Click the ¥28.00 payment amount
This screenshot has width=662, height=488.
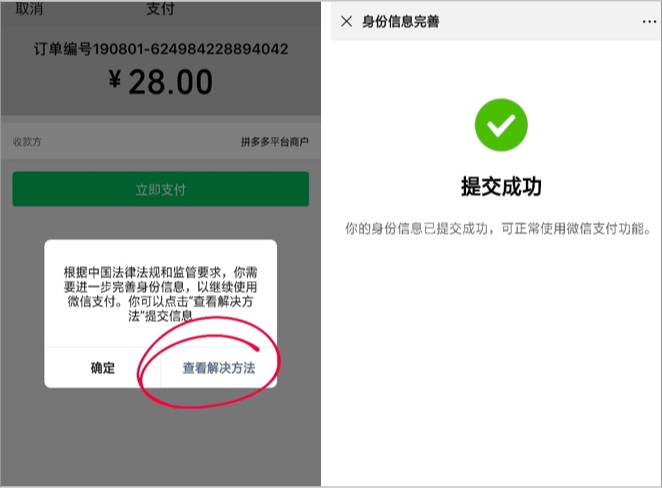click(x=160, y=81)
